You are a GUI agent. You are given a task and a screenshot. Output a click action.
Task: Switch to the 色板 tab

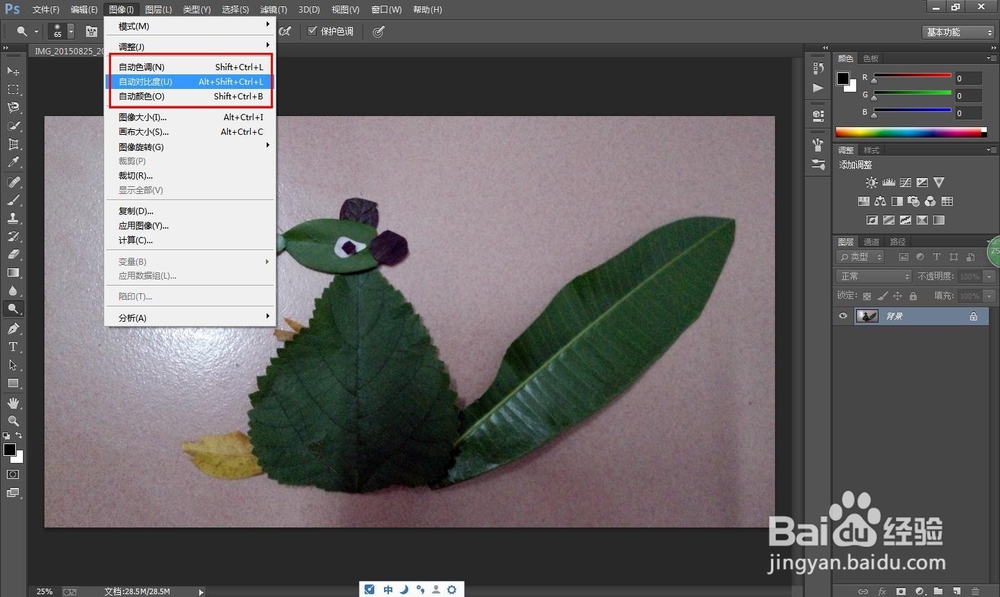(x=871, y=58)
